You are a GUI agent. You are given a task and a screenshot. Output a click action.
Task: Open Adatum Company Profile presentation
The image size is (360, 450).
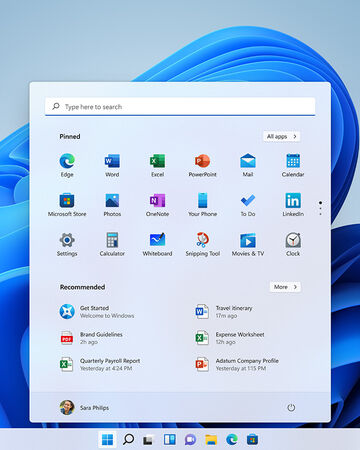coord(237,364)
